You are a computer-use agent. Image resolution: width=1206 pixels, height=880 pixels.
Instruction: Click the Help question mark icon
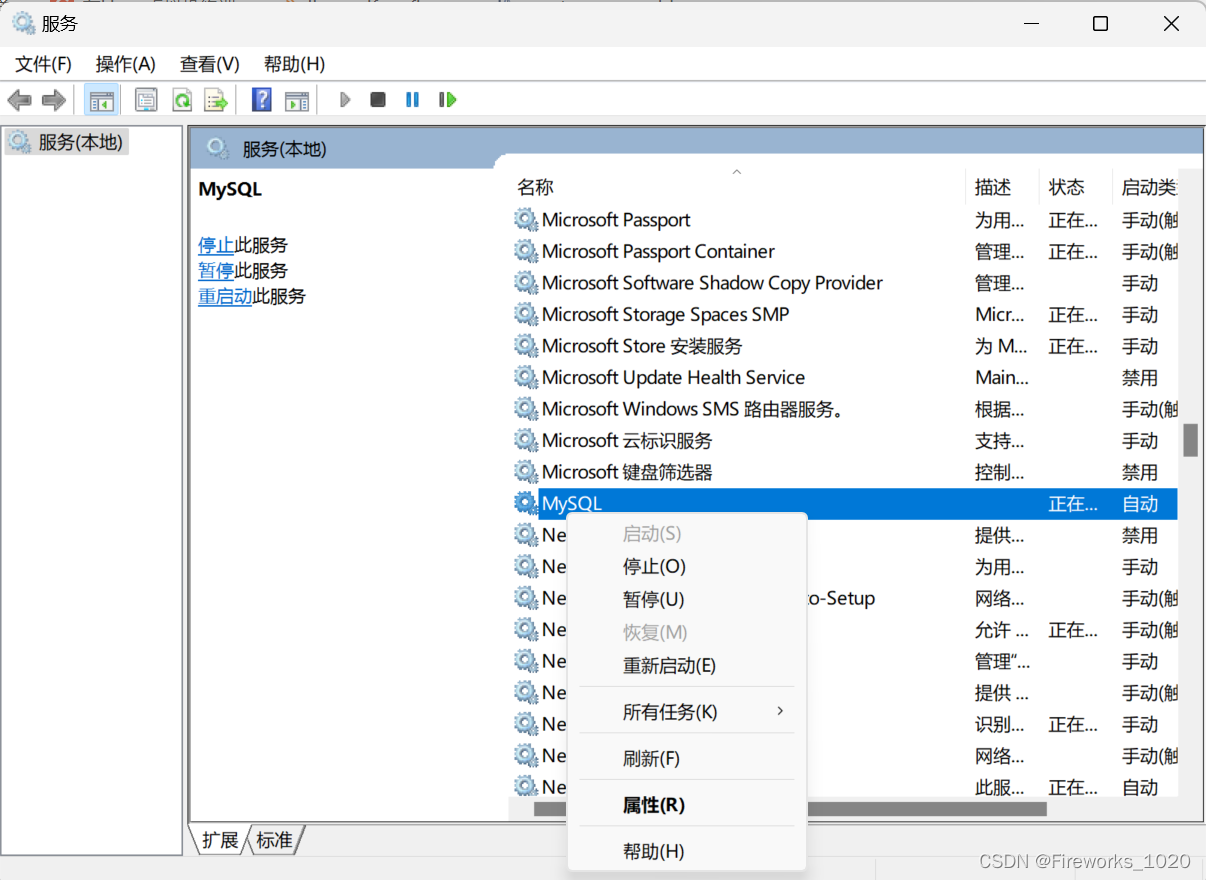(x=260, y=99)
